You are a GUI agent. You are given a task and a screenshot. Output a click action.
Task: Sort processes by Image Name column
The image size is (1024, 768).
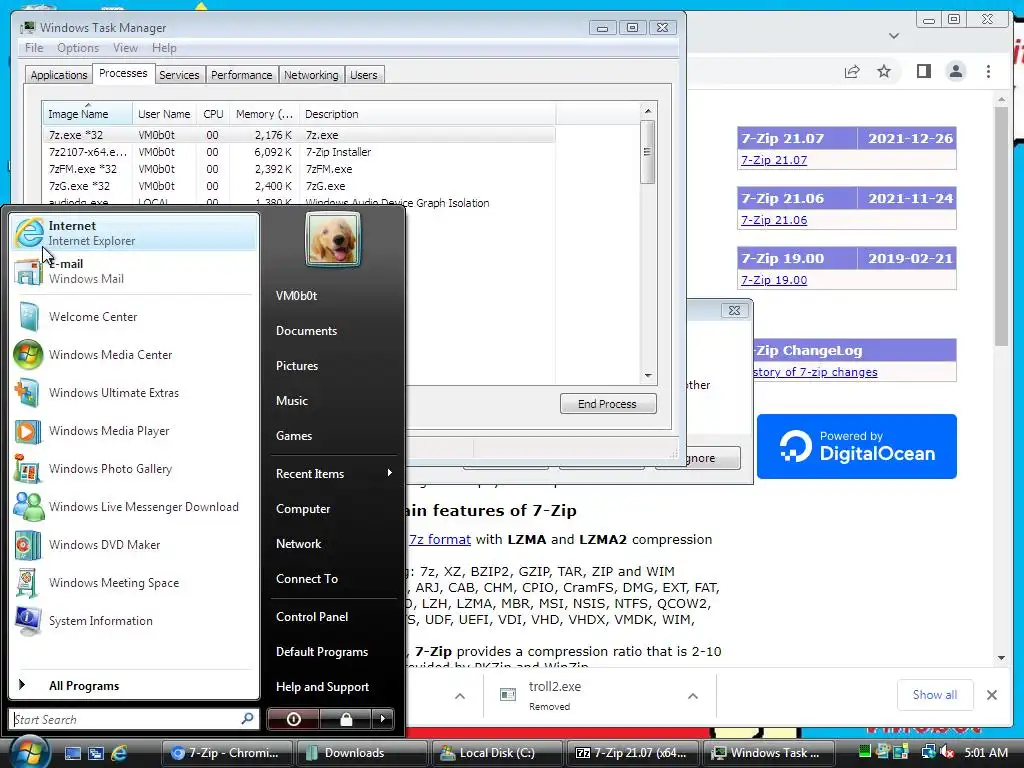[88, 114]
